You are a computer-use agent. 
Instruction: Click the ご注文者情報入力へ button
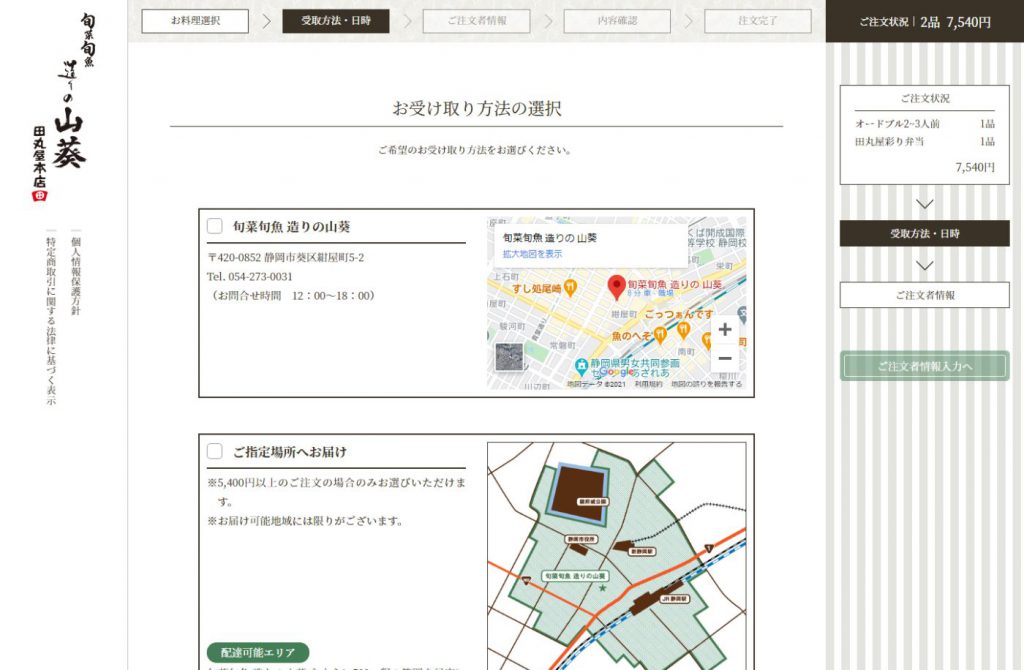pos(924,366)
